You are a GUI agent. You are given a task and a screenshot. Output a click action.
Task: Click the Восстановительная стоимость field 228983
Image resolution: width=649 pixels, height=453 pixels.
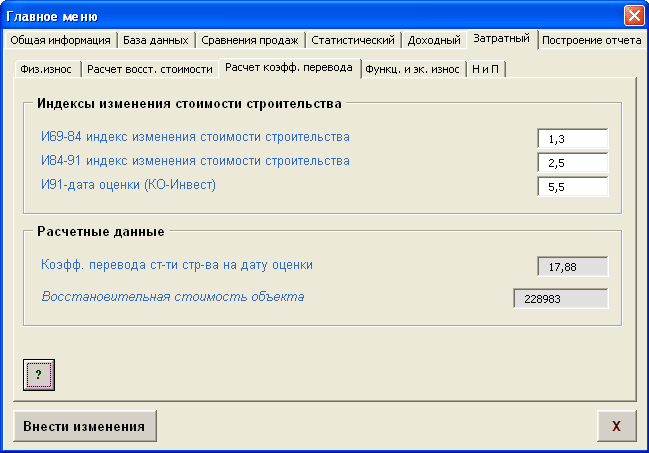pyautogui.click(x=560, y=299)
